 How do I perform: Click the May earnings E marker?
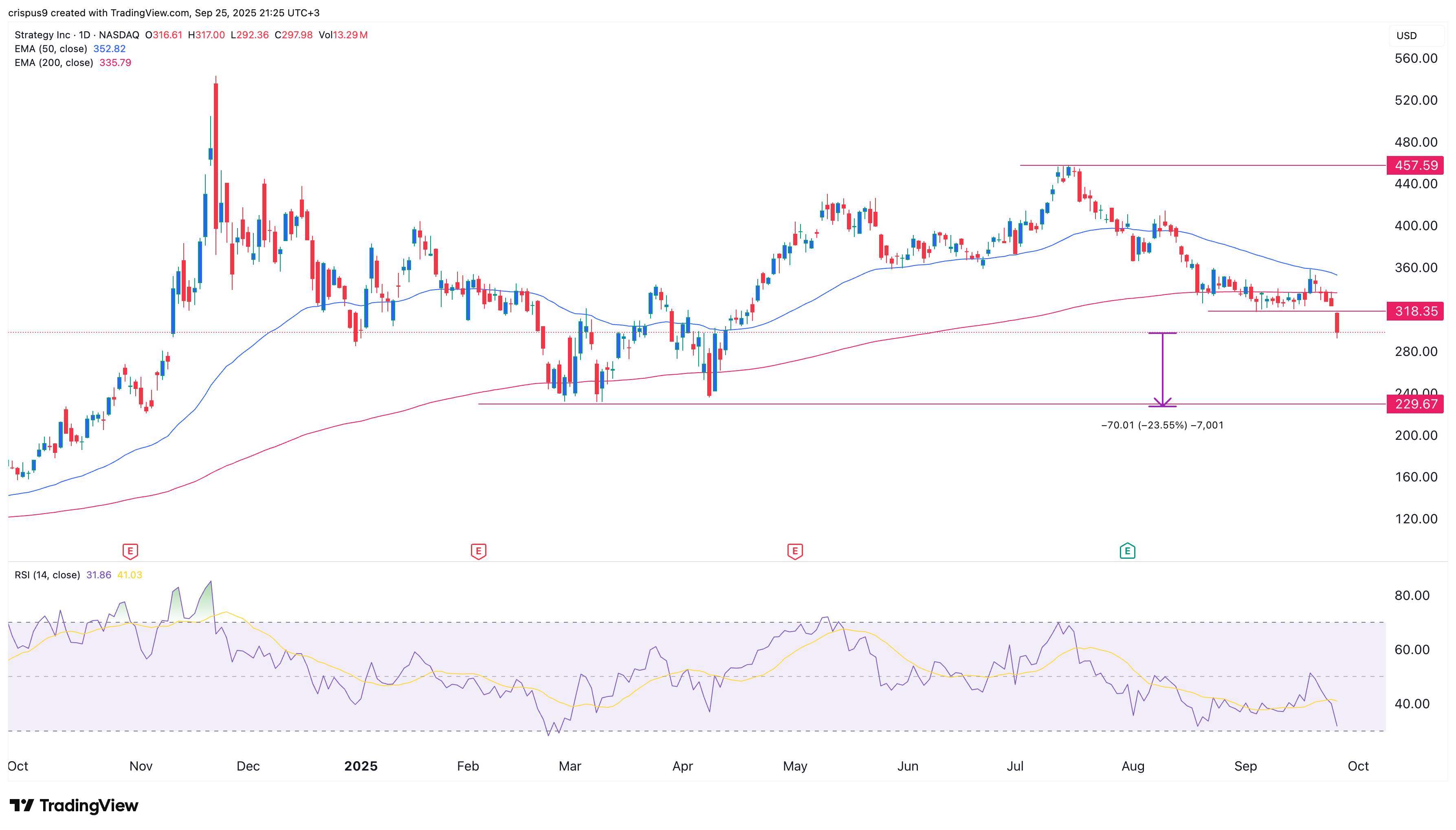click(x=795, y=551)
